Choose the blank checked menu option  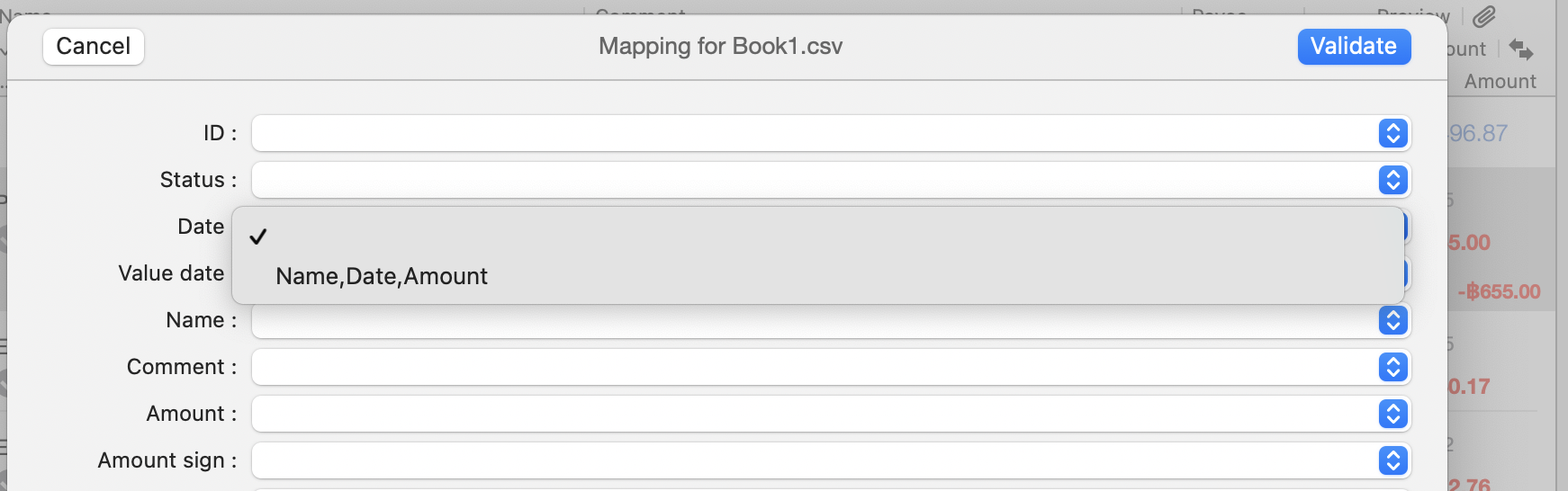point(817,237)
